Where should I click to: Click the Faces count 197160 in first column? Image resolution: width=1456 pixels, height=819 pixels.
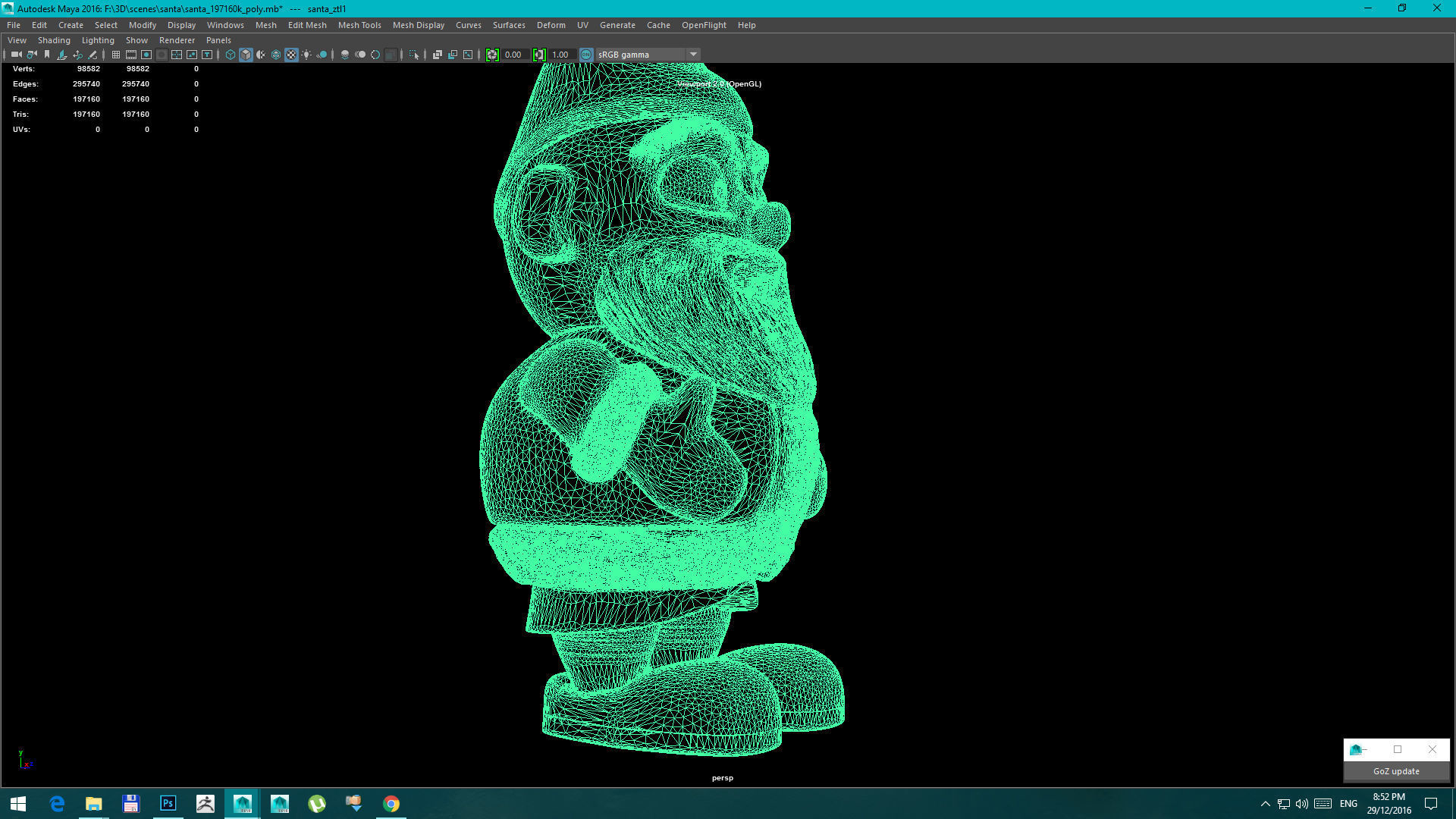(x=86, y=99)
